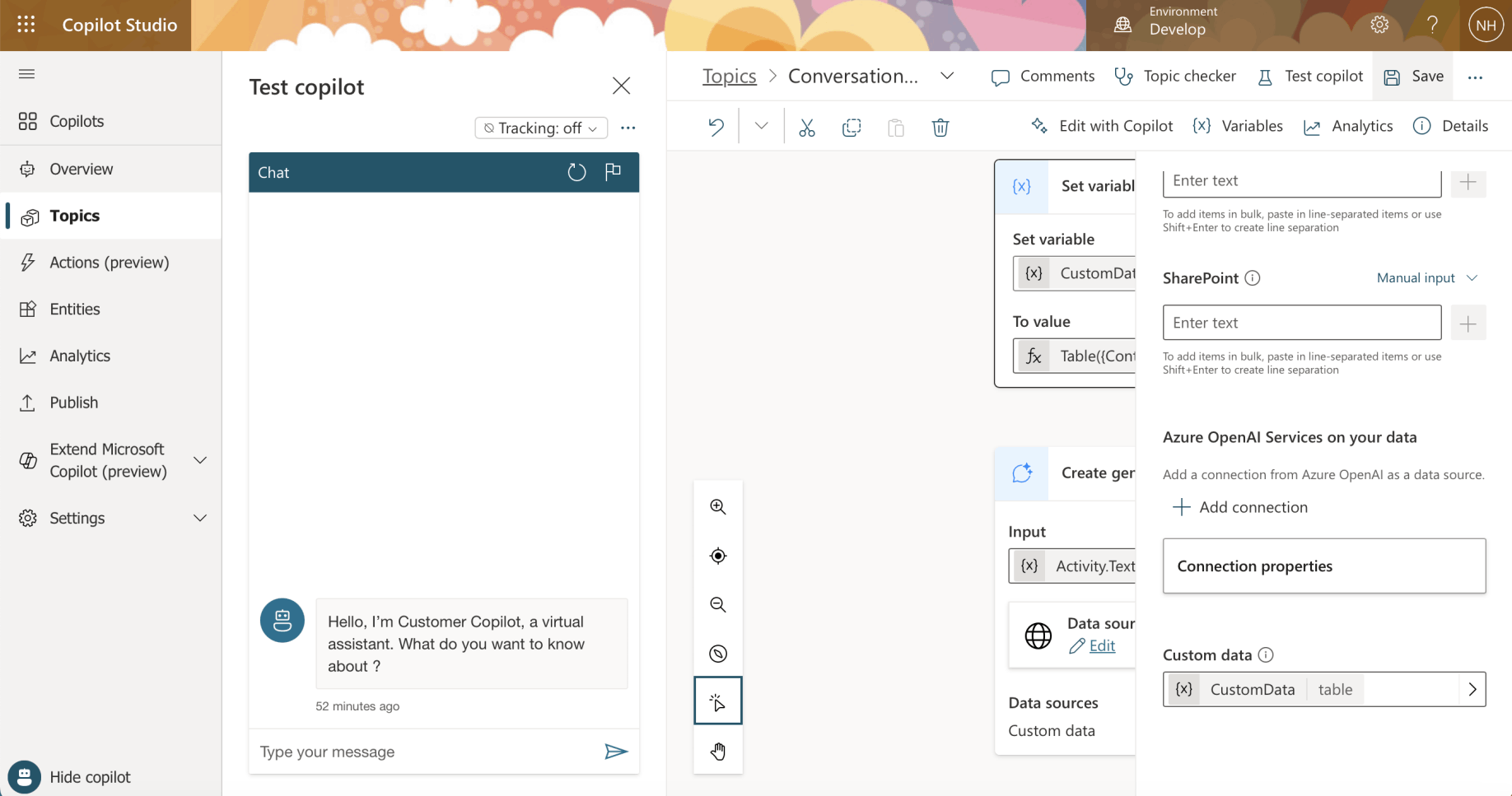Toggle the Test copilot pane from toolbar
1512x796 pixels.
point(1310,77)
